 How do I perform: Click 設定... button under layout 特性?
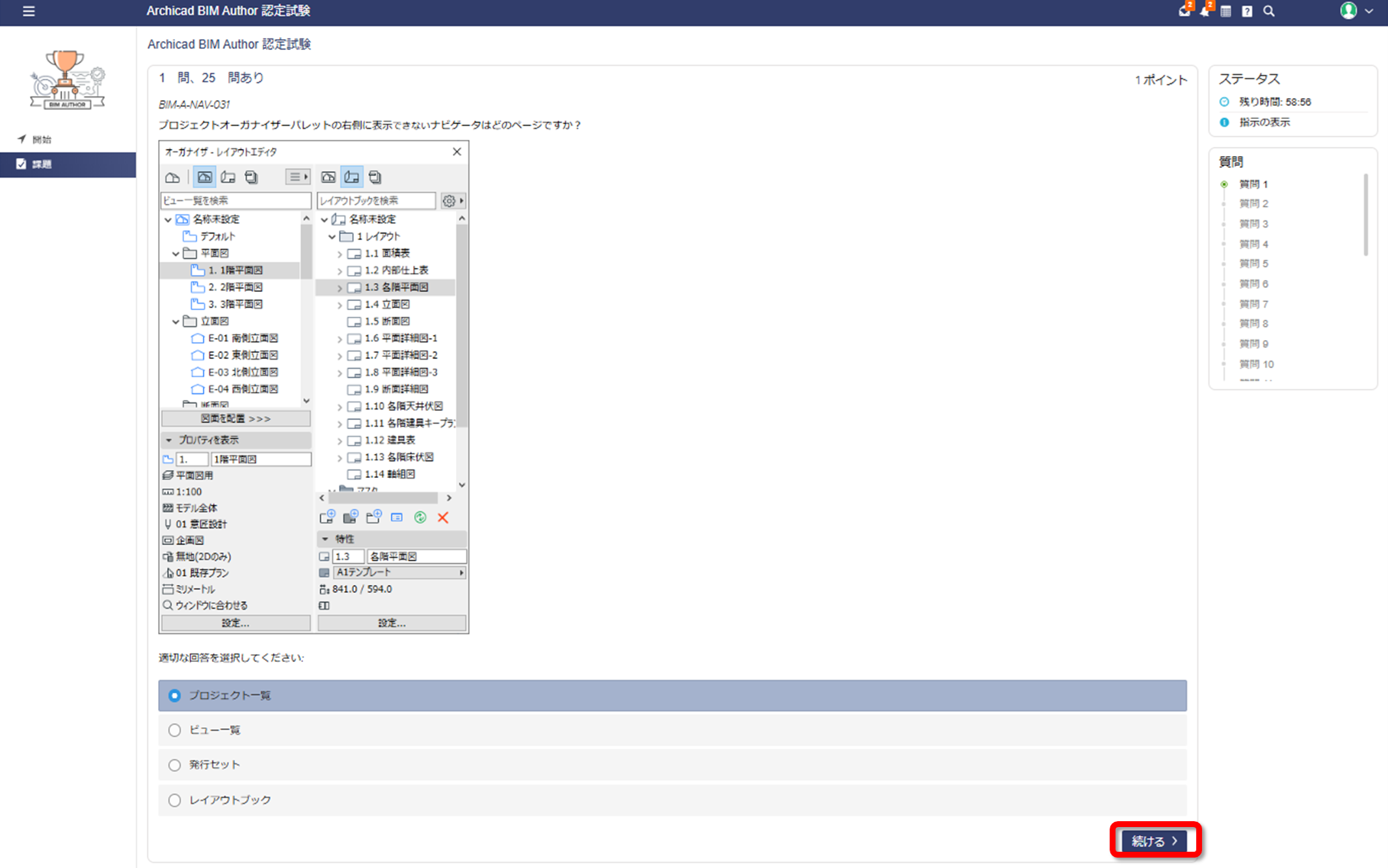tap(392, 623)
